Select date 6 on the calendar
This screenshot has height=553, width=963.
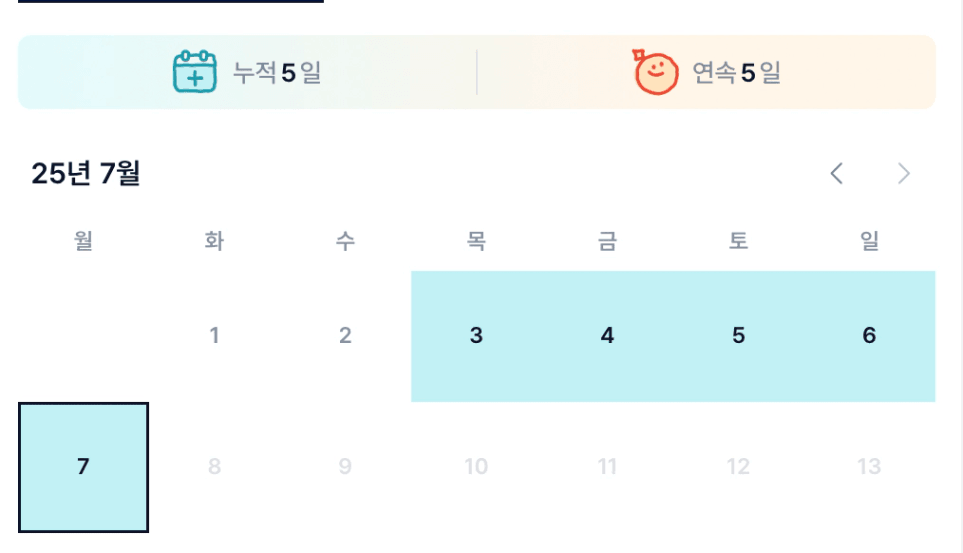click(869, 336)
